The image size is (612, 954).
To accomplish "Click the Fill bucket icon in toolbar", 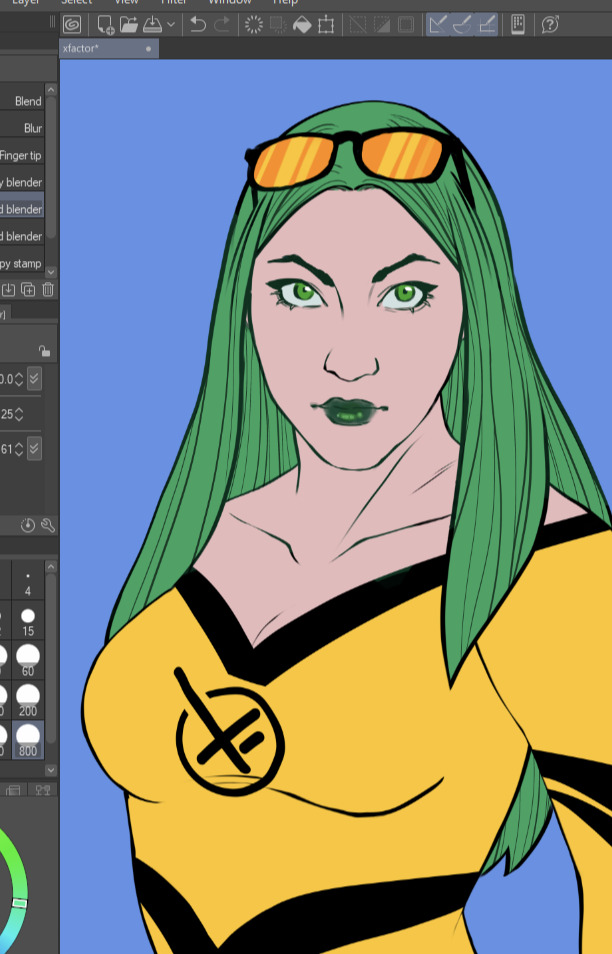I will click(x=302, y=25).
